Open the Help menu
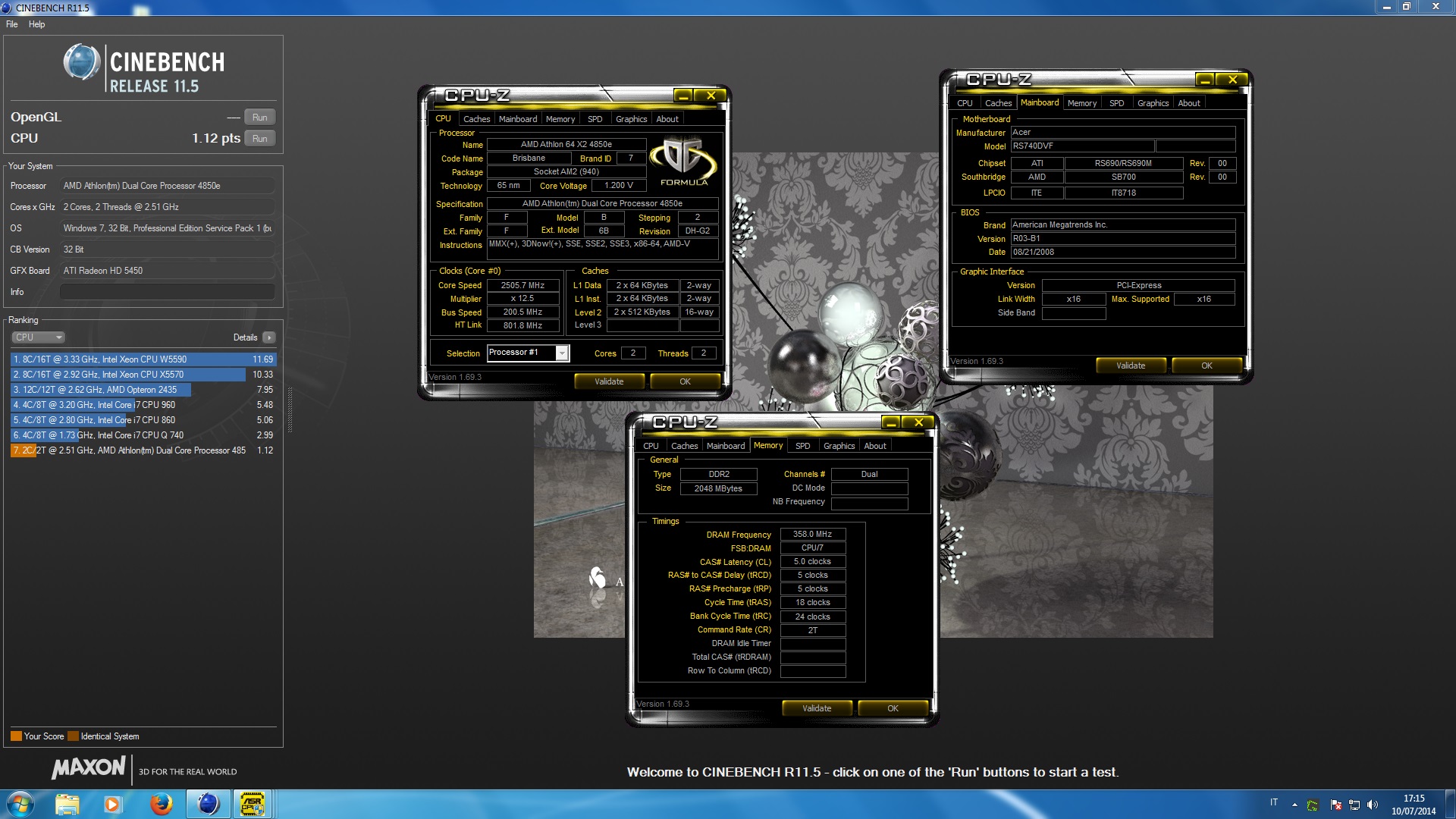 (x=36, y=24)
